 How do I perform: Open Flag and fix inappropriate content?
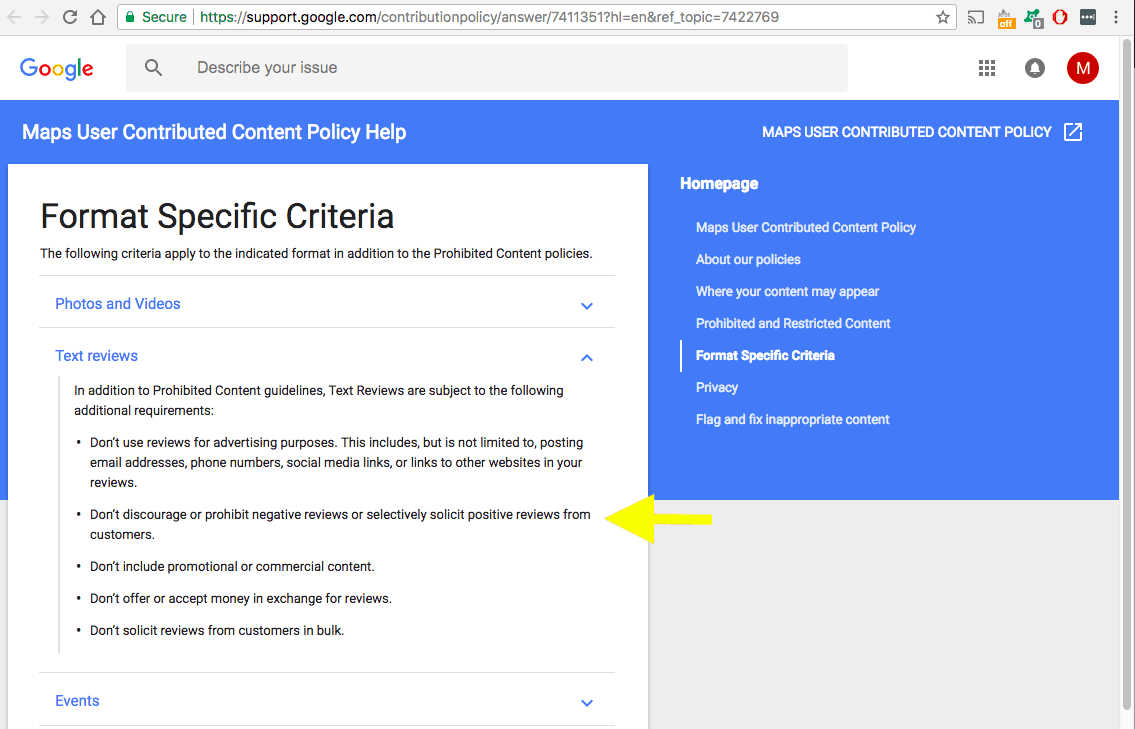792,419
